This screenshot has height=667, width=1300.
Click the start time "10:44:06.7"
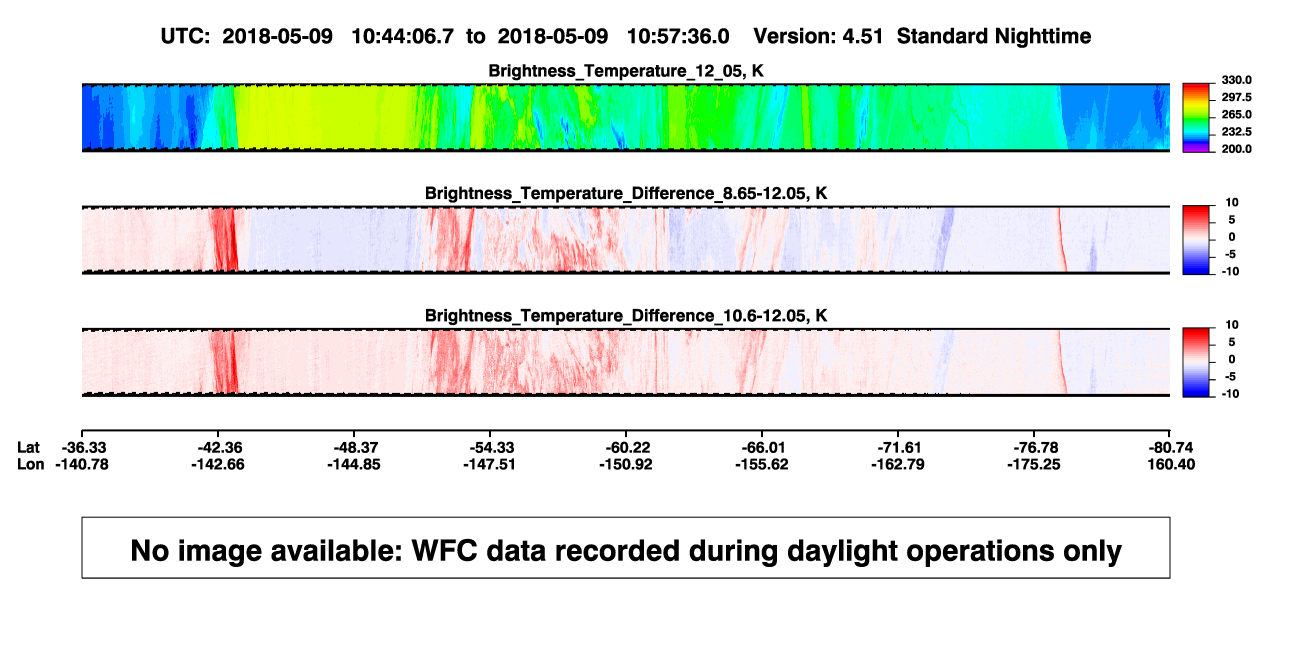pos(402,36)
